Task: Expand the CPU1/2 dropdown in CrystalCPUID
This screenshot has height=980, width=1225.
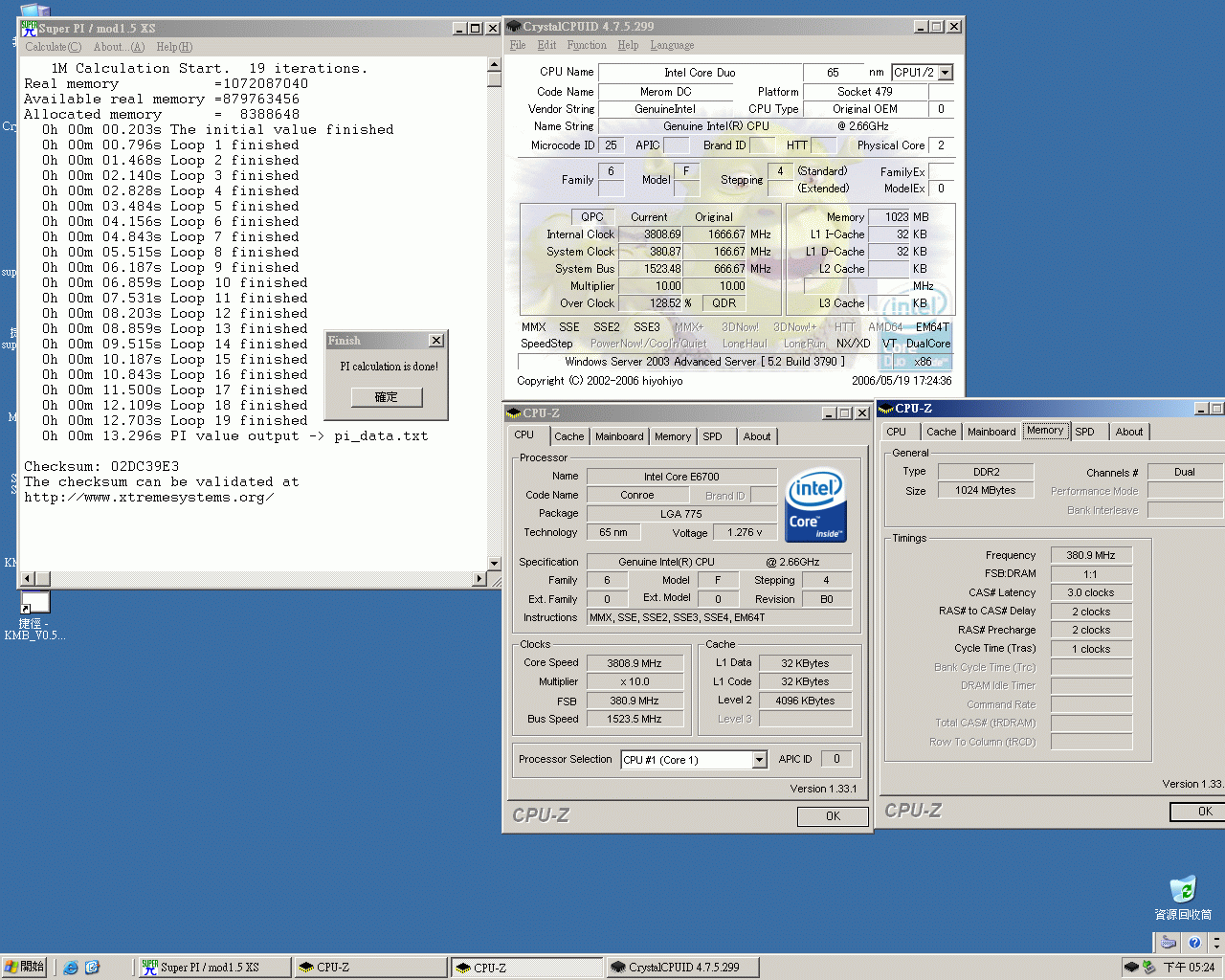Action: 946,73
